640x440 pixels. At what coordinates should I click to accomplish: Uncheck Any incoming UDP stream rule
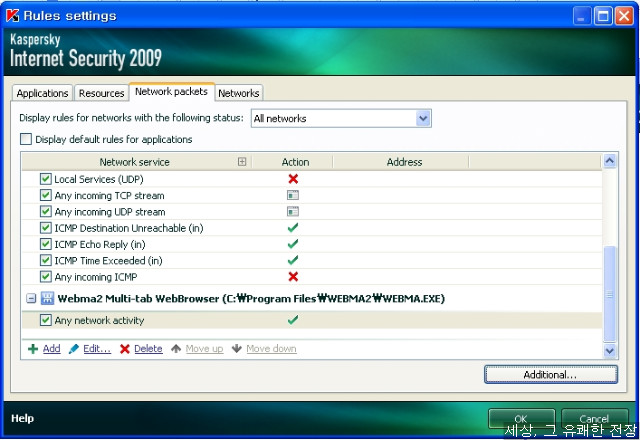pos(46,211)
